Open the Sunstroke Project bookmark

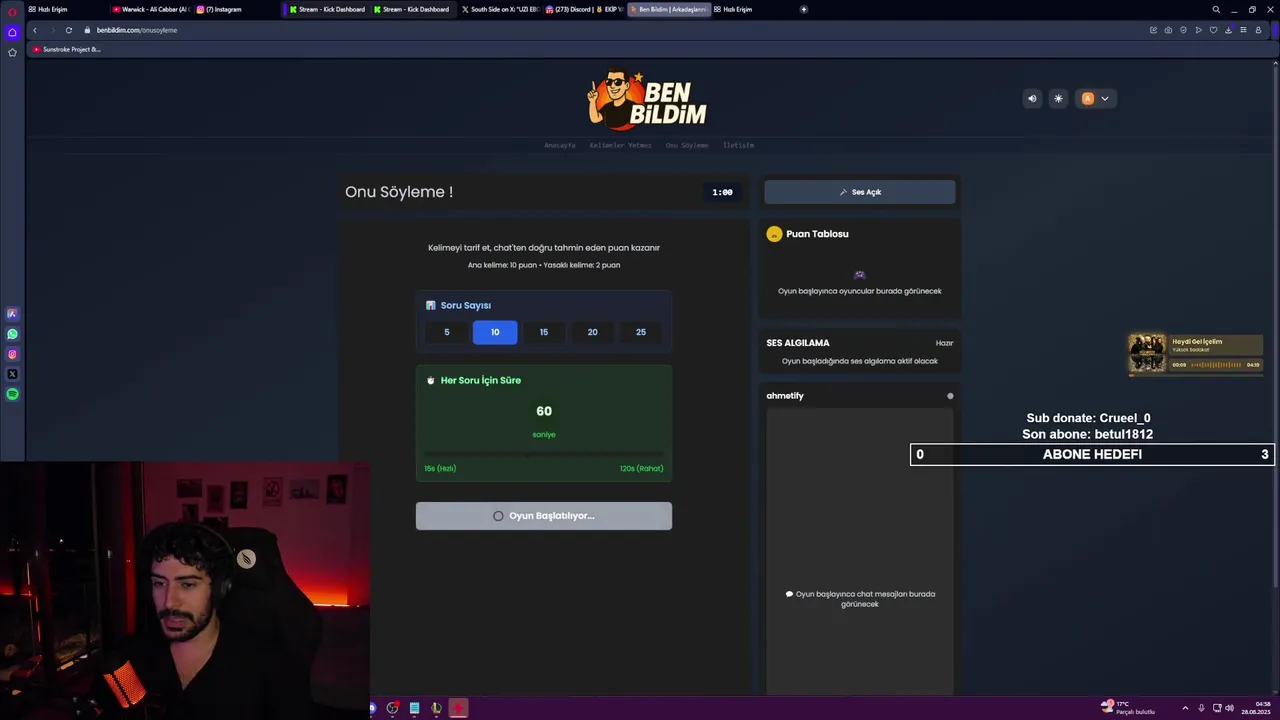click(67, 49)
